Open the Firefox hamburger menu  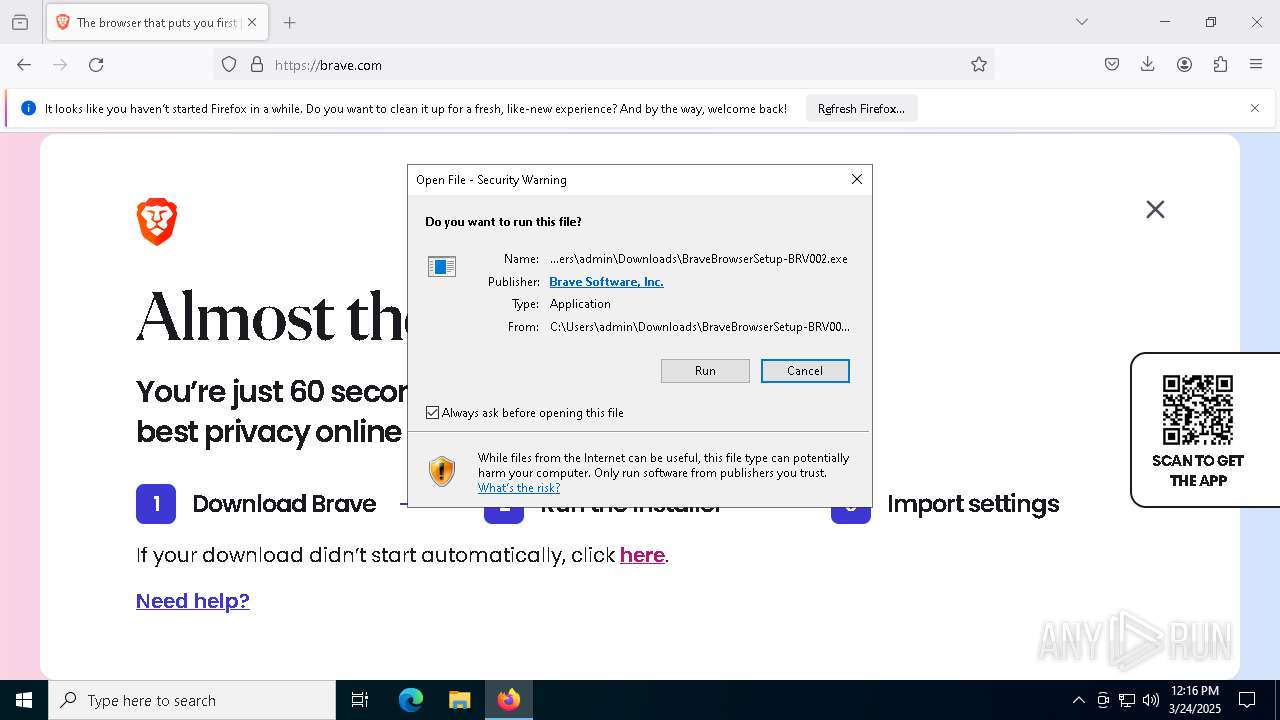pos(1256,65)
